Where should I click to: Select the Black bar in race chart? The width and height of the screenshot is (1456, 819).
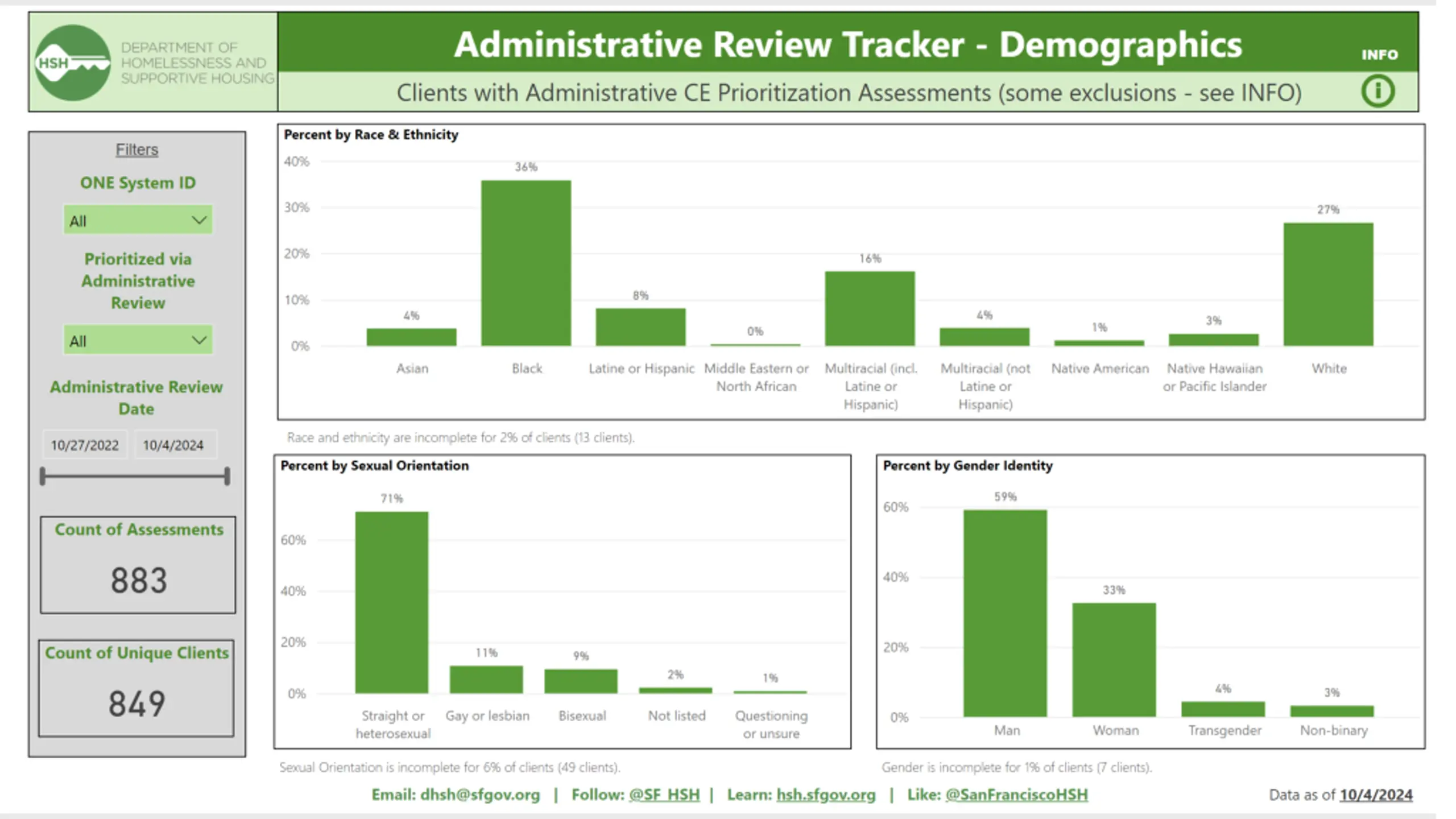pyautogui.click(x=526, y=263)
